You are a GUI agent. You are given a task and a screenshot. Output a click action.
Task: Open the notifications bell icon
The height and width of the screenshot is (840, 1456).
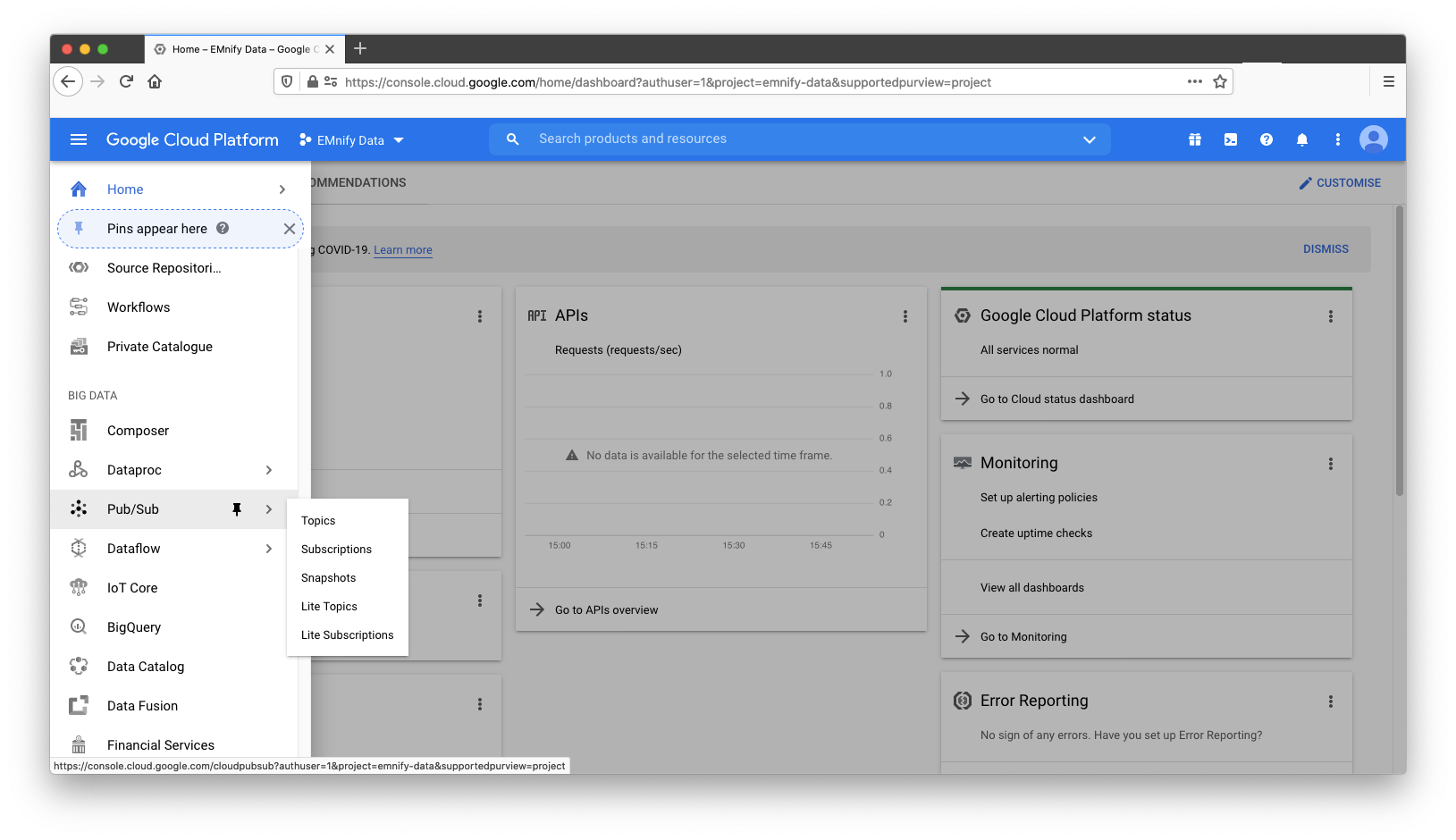click(x=1302, y=139)
